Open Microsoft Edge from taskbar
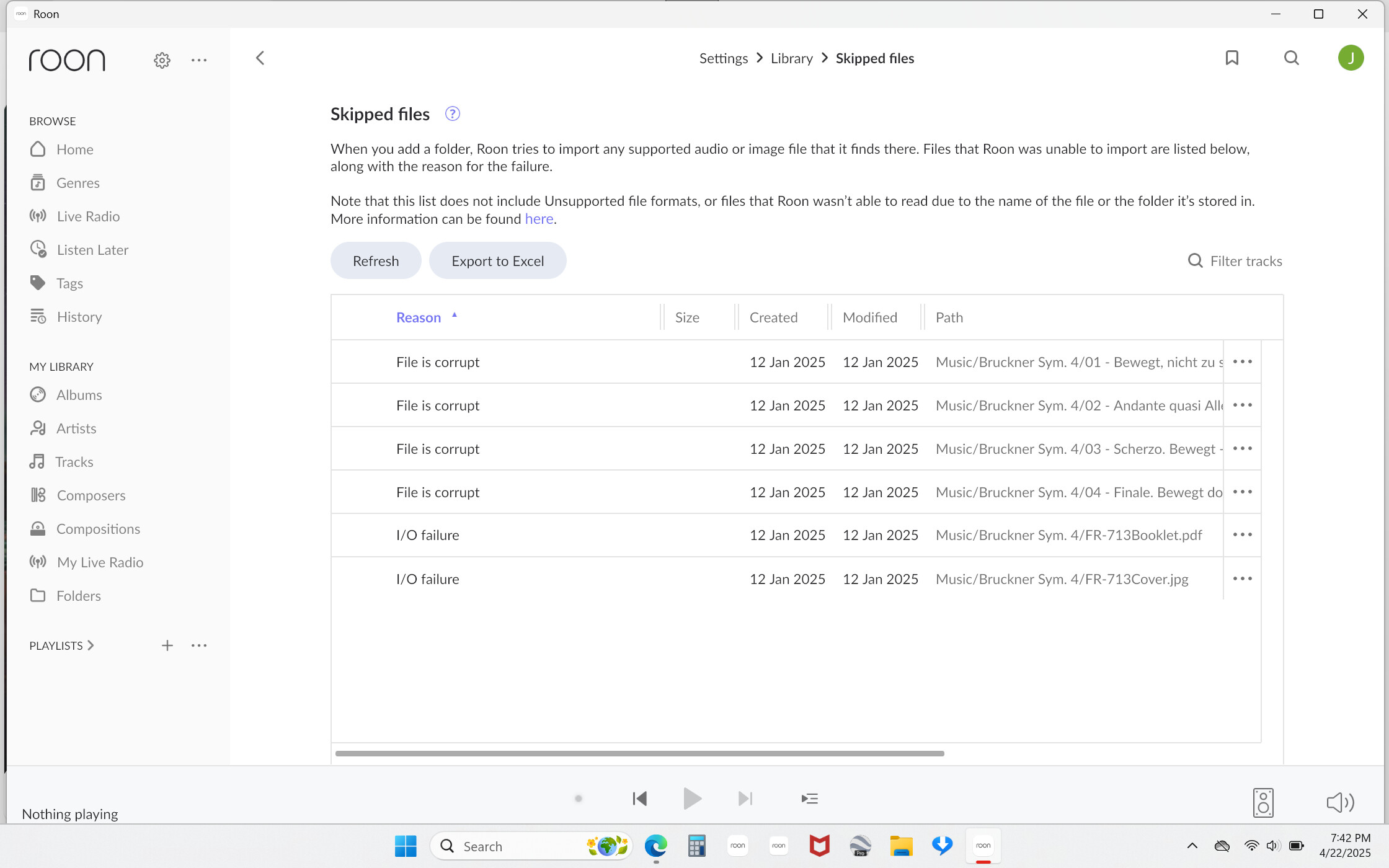Screen dimensions: 1389x868 coord(655,846)
